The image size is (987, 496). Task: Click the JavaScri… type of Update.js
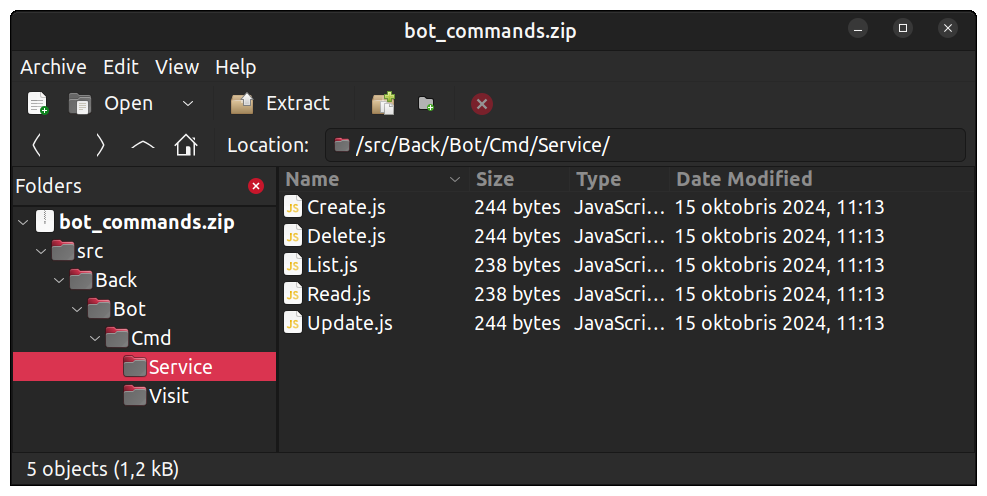pyautogui.click(x=619, y=323)
